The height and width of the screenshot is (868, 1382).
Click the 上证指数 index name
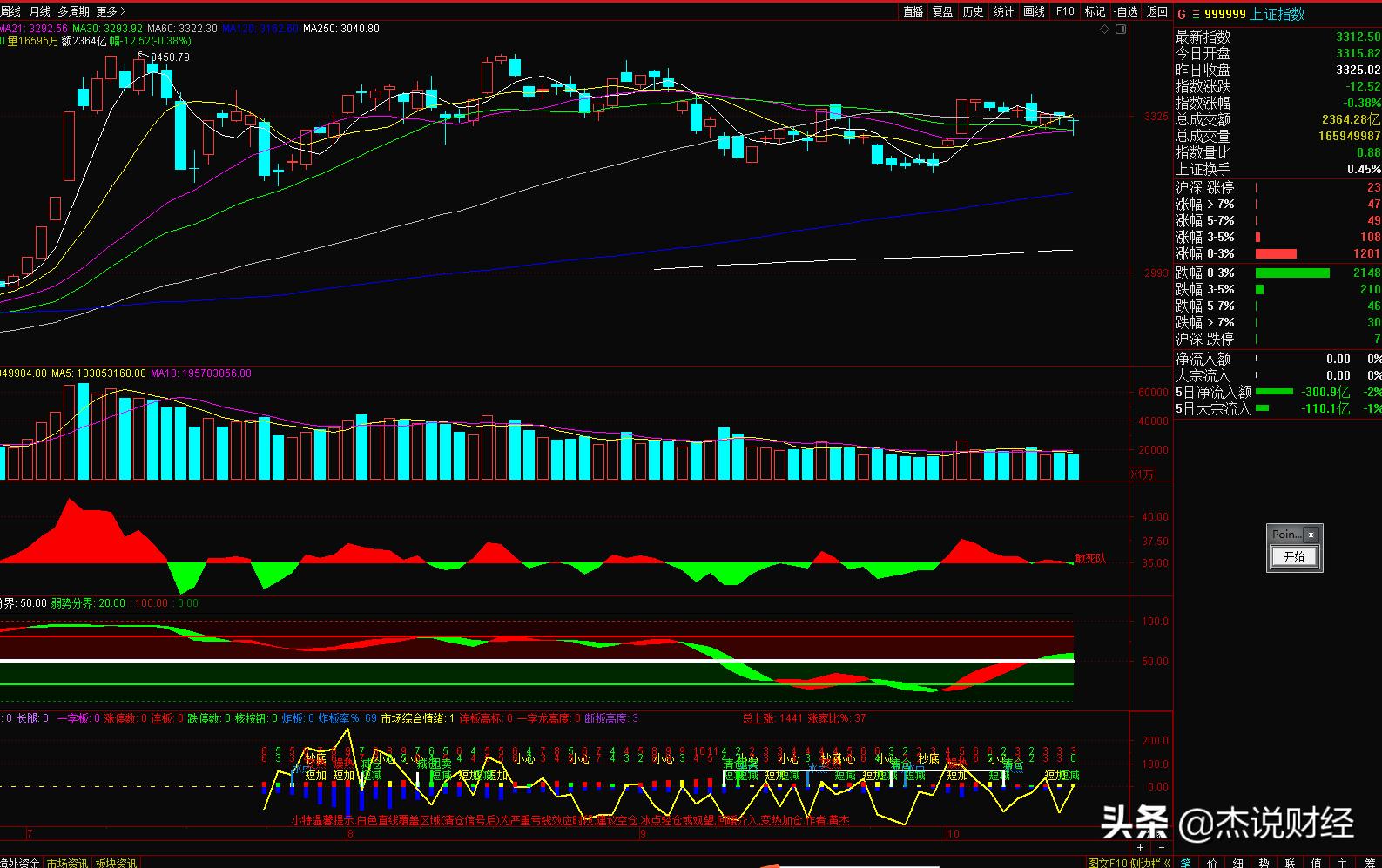1278,14
